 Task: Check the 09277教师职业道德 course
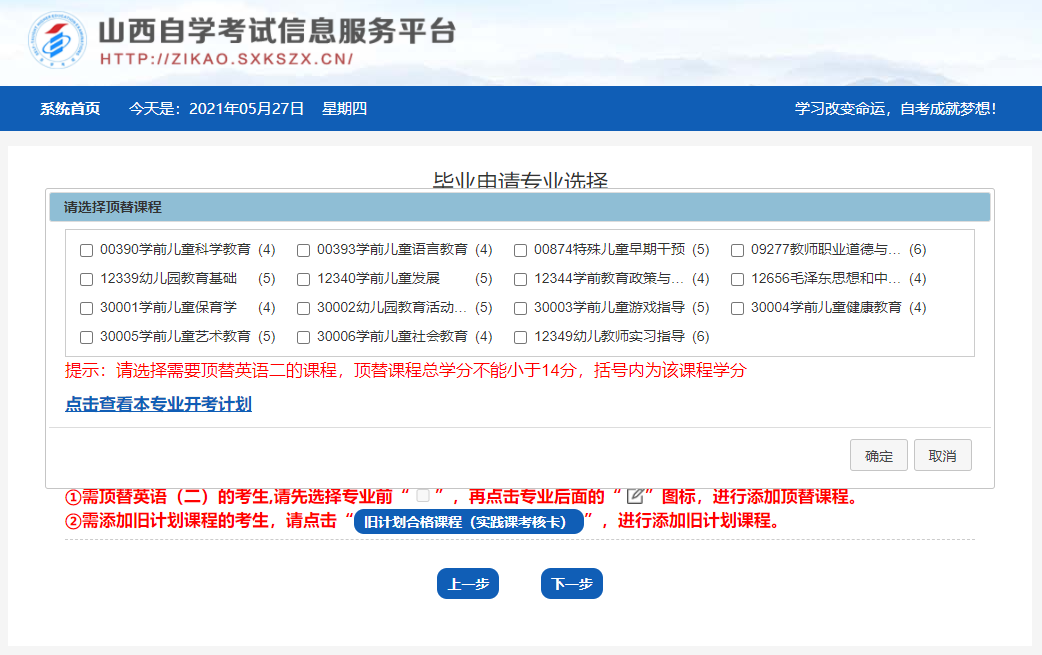point(737,250)
